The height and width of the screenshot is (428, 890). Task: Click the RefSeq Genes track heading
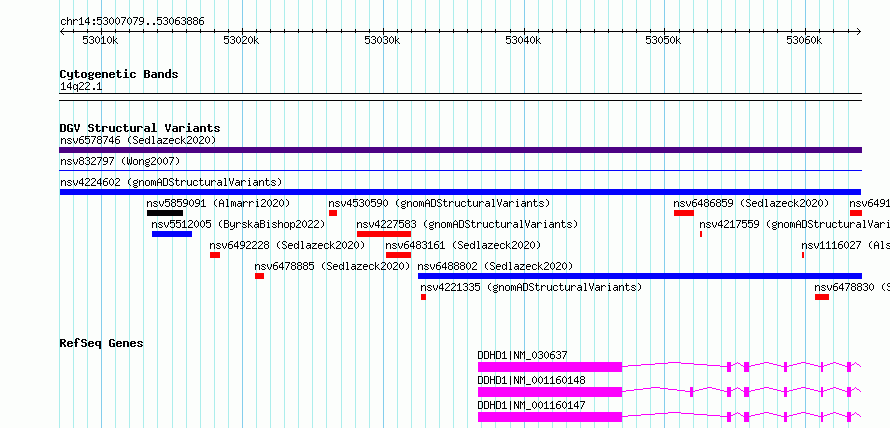point(102,343)
